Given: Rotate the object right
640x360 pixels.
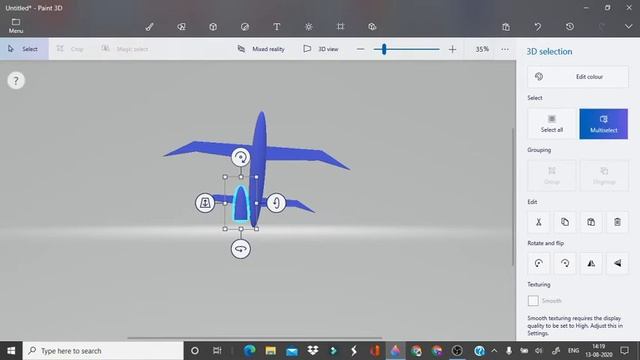Looking at the screenshot, I should 564,263.
